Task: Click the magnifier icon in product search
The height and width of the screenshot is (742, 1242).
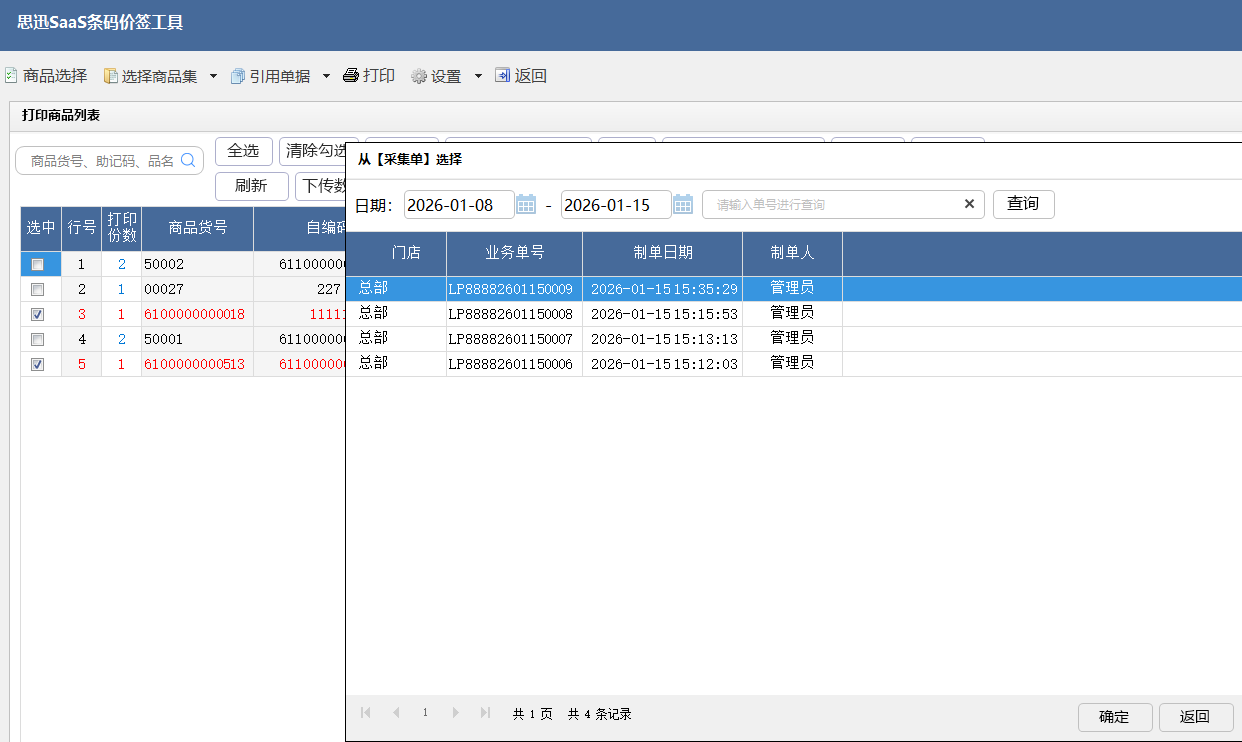Action: point(187,160)
